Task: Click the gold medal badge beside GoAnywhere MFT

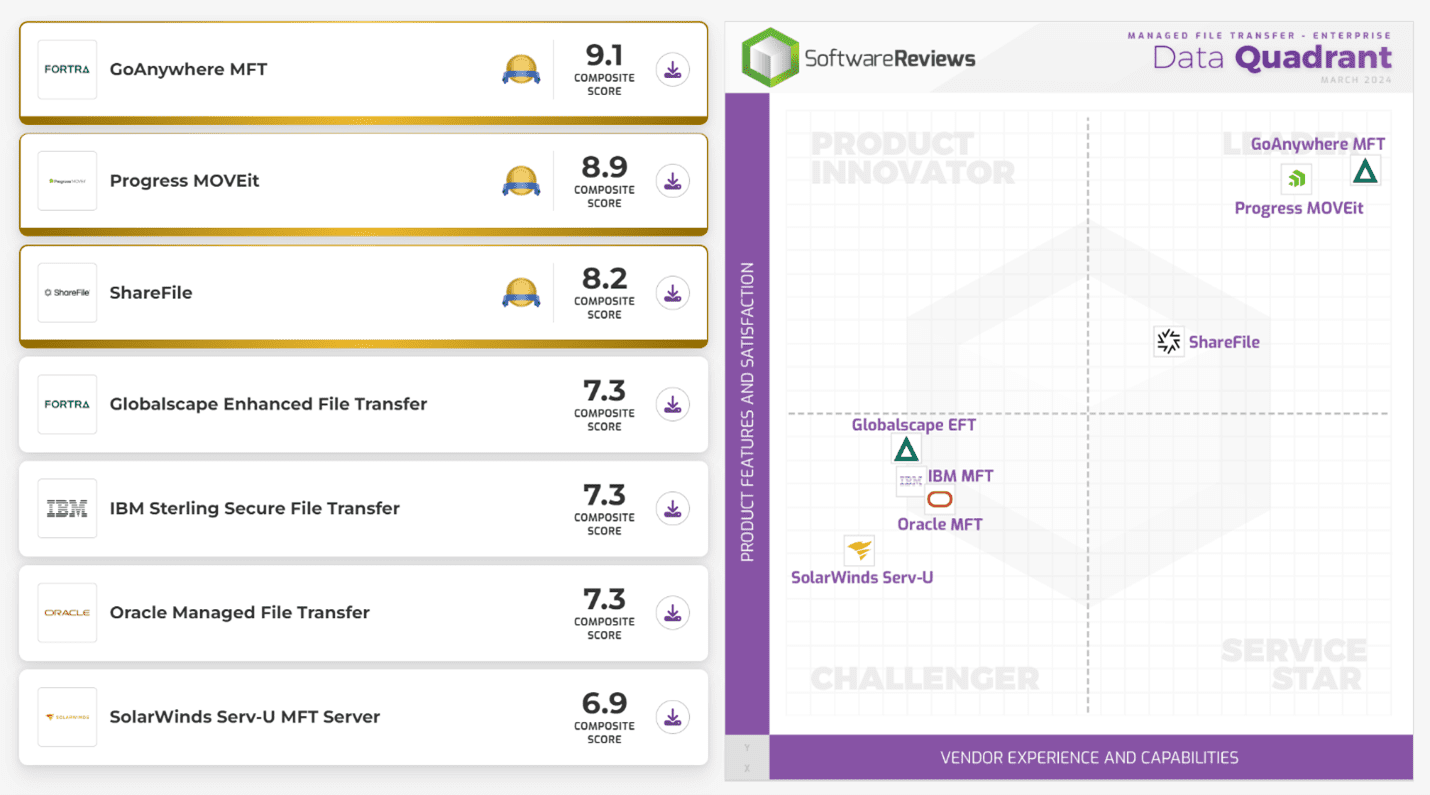Action: 521,69
